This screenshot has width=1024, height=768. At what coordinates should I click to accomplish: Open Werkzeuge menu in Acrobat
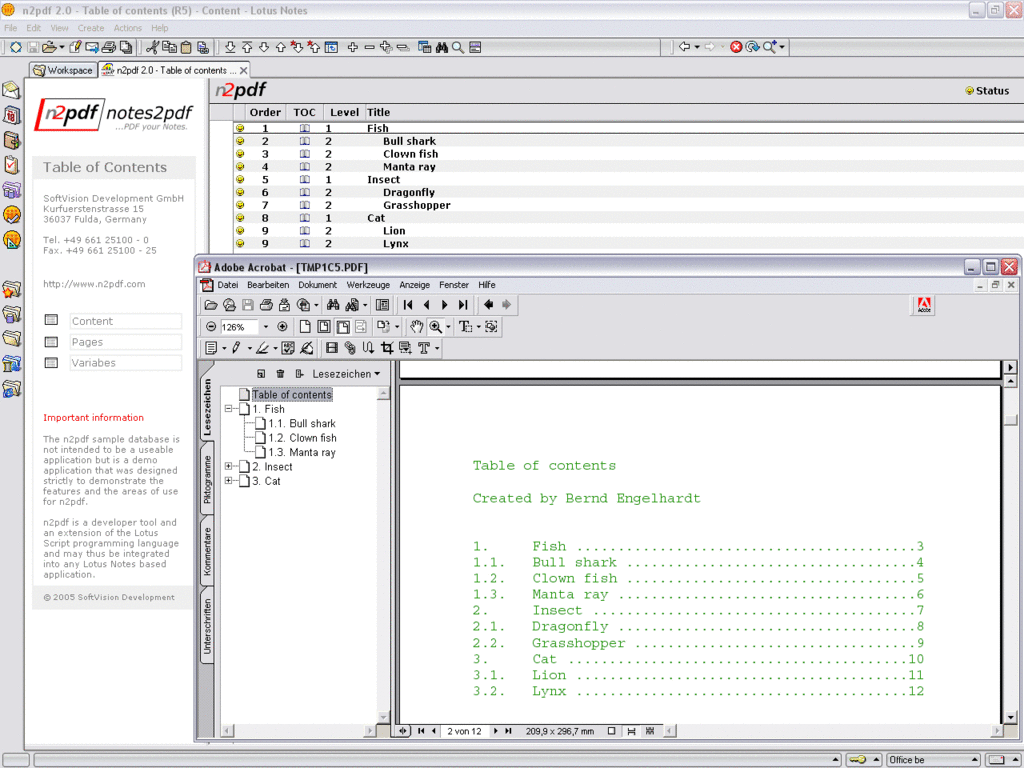tap(368, 285)
